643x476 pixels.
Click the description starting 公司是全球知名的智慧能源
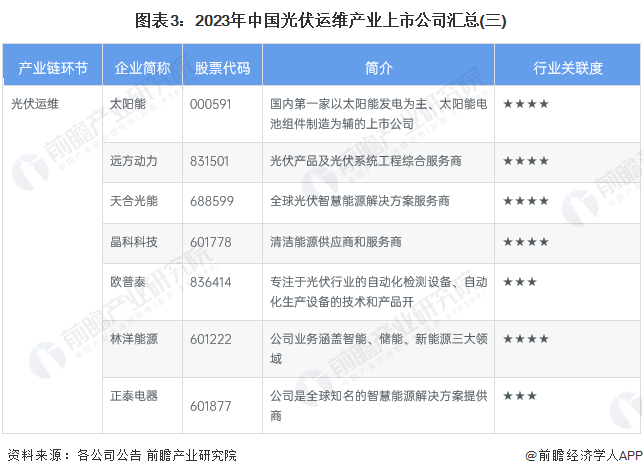coord(379,406)
